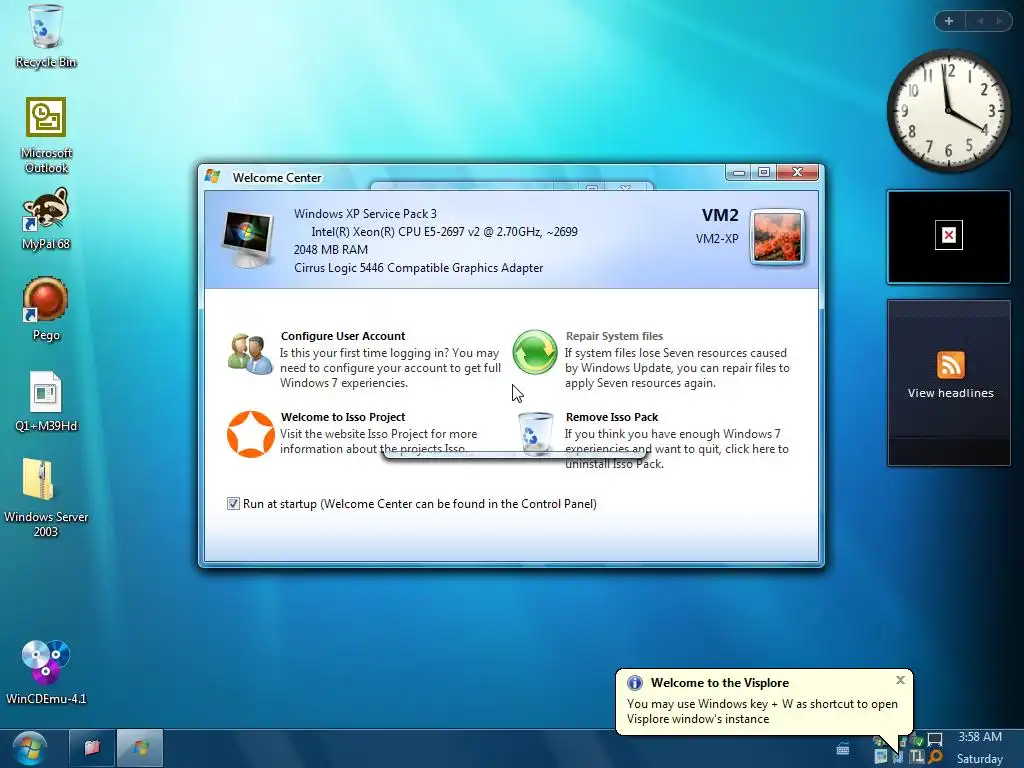Click the recycle bin Remove Isso Pack icon
Screen dimensions: 1024x768
point(536,433)
